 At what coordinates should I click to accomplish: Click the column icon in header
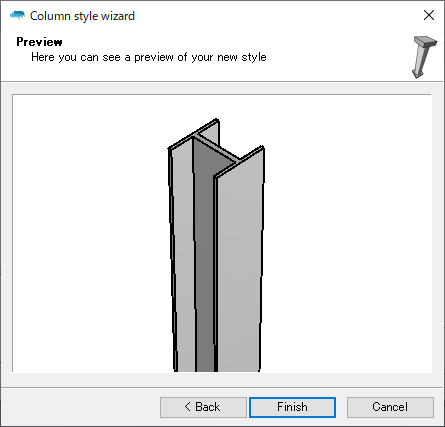coord(424,57)
